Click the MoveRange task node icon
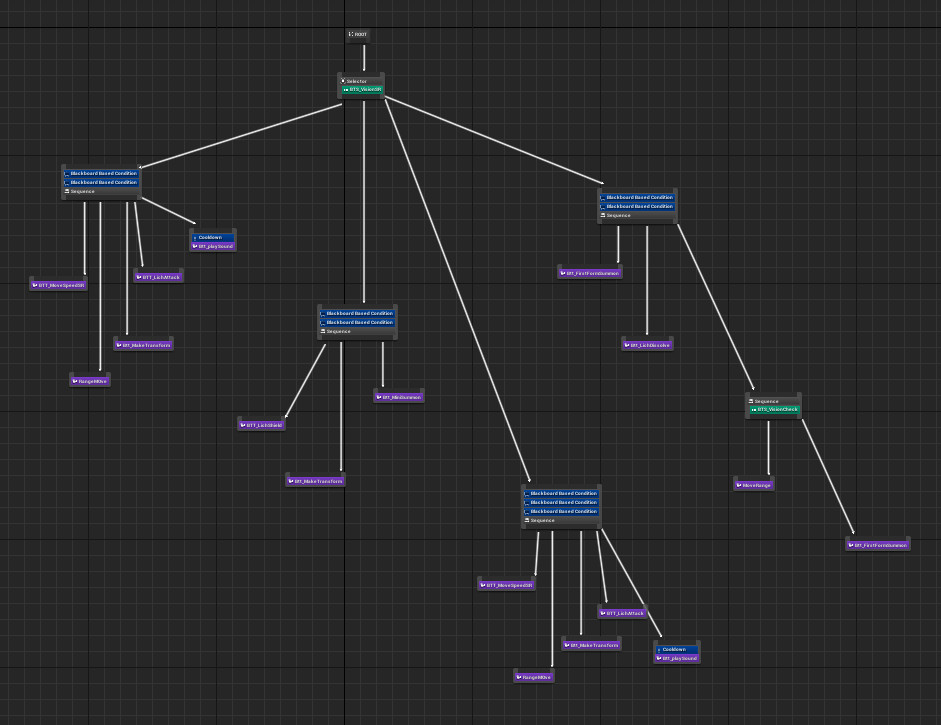Image resolution: width=941 pixels, height=725 pixels. (737, 484)
